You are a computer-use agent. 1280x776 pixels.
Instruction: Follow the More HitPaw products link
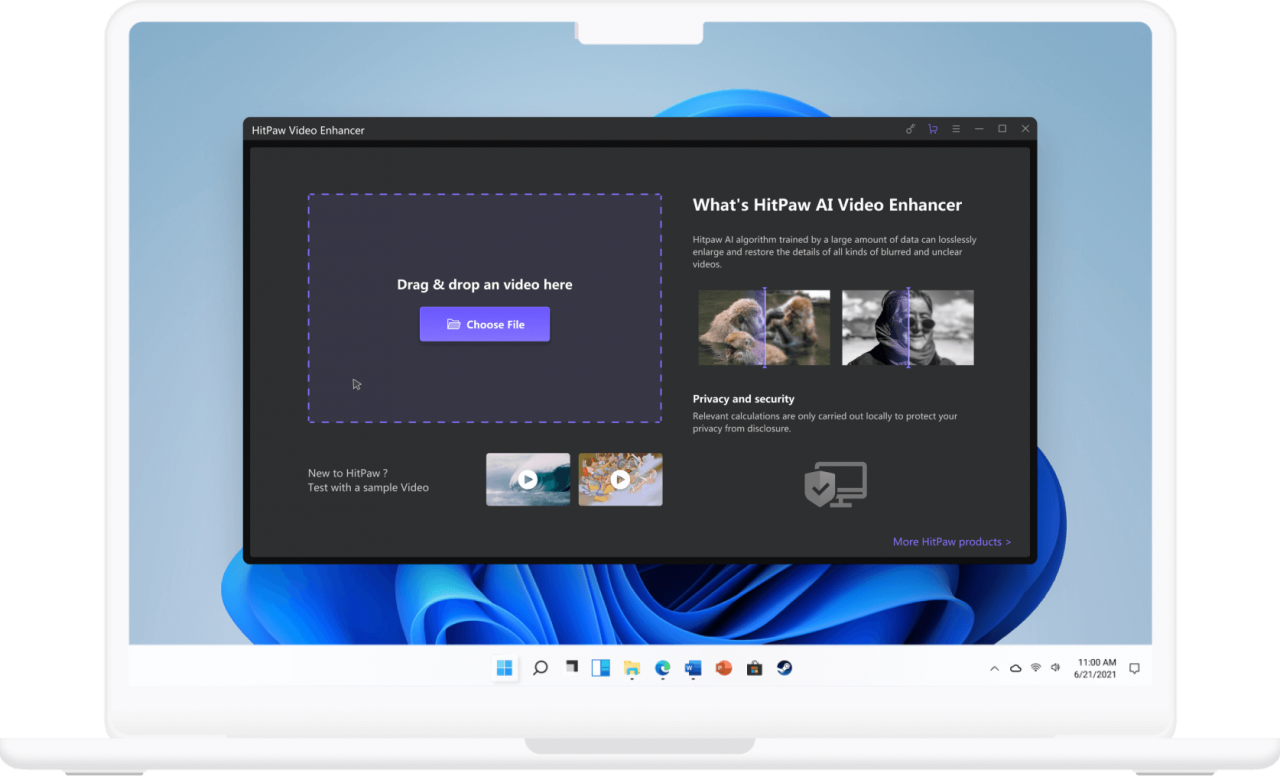(x=952, y=542)
